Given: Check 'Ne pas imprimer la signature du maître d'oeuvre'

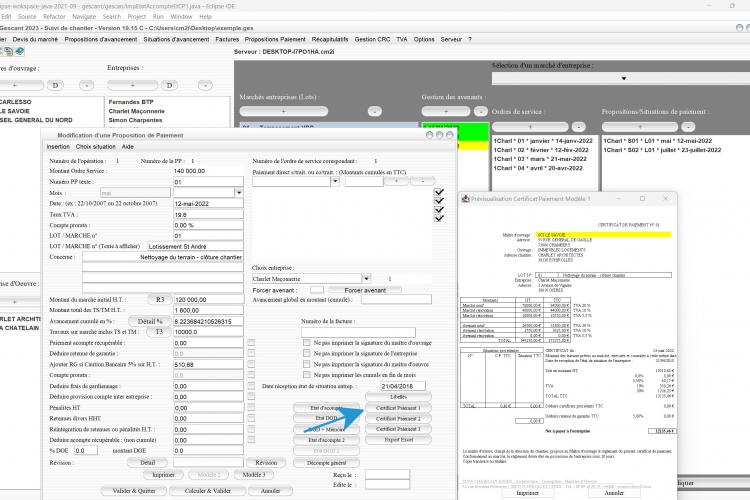Looking at the screenshot, I should coord(307,364).
